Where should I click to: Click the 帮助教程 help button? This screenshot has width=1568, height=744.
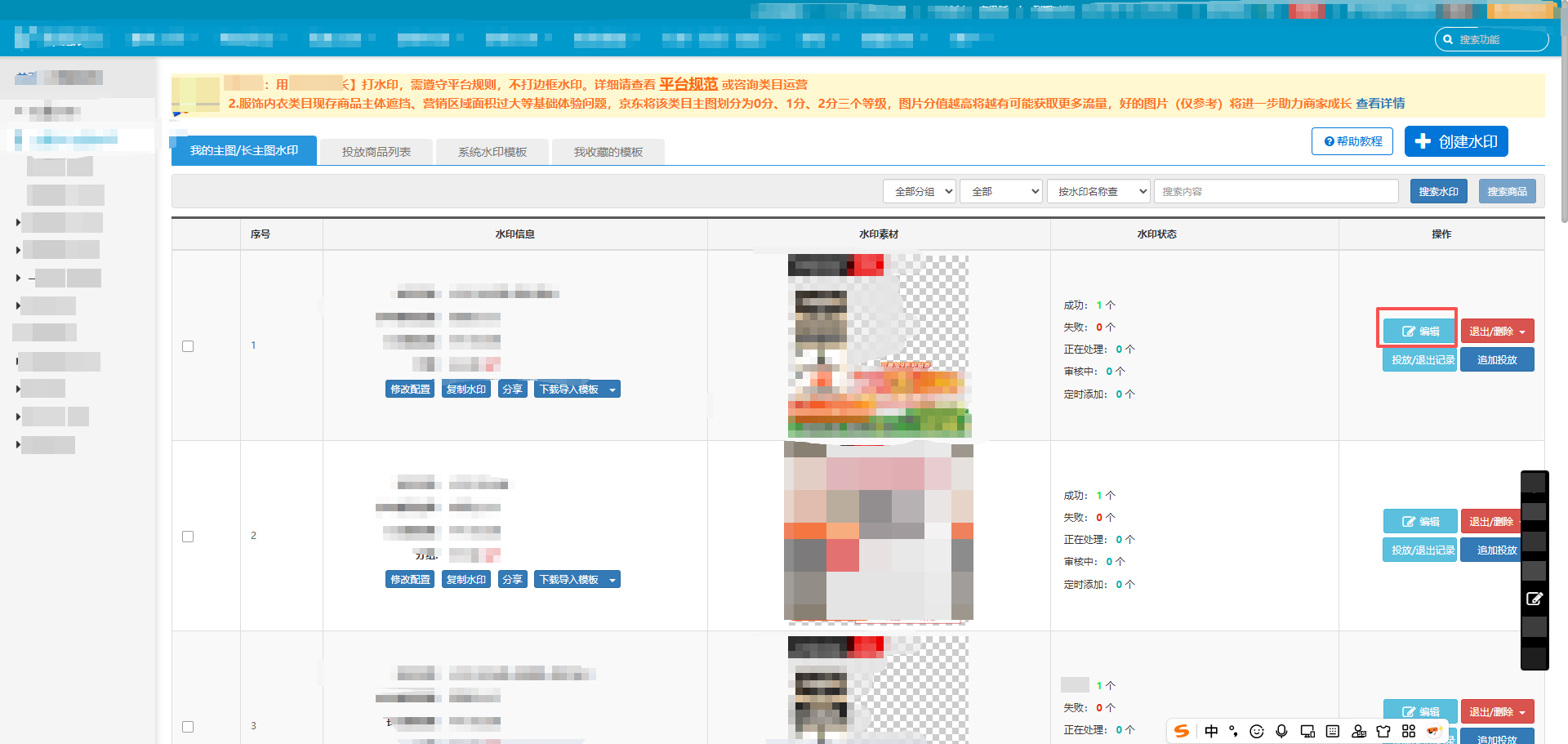click(x=1352, y=141)
